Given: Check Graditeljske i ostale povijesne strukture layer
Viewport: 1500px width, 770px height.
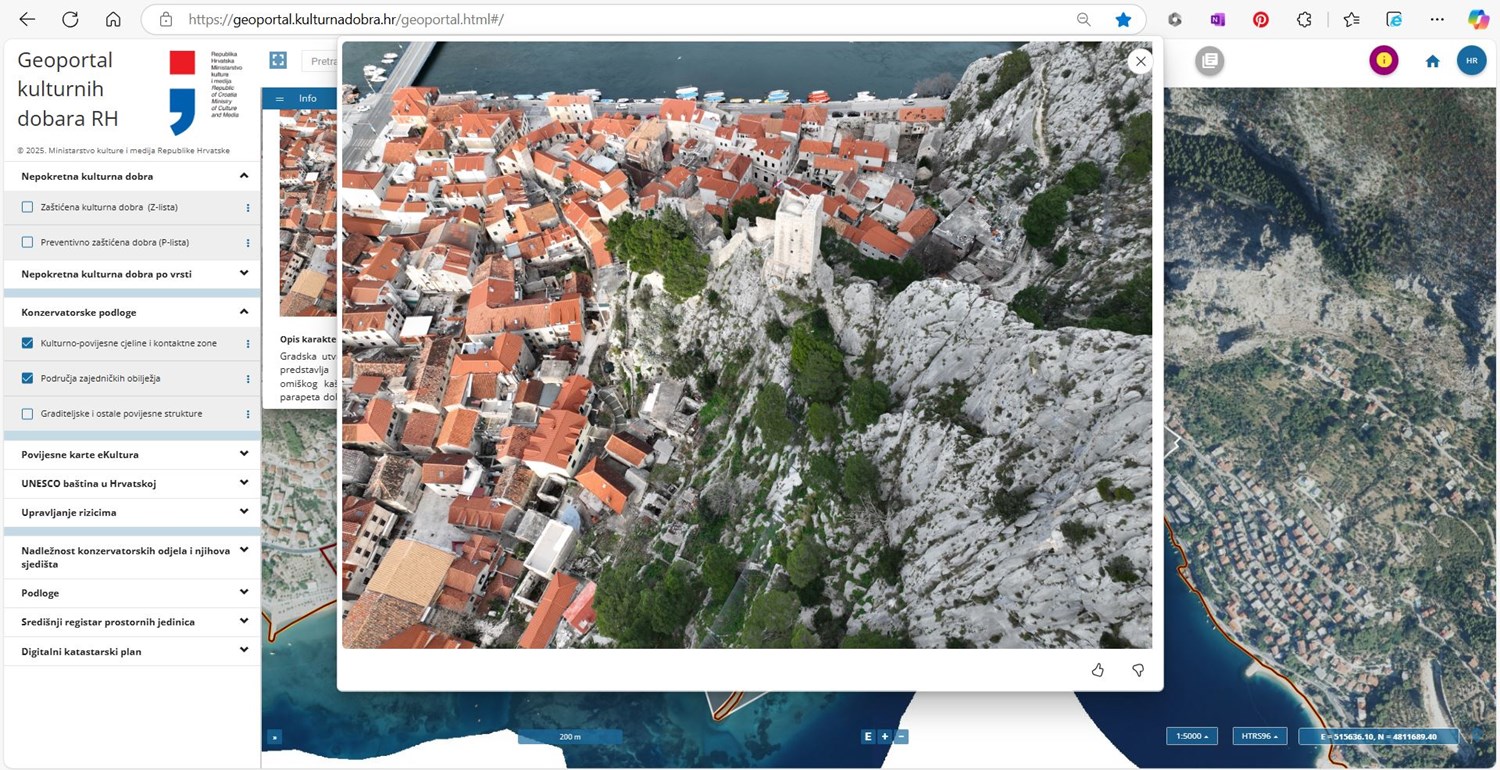Looking at the screenshot, I should 28,413.
